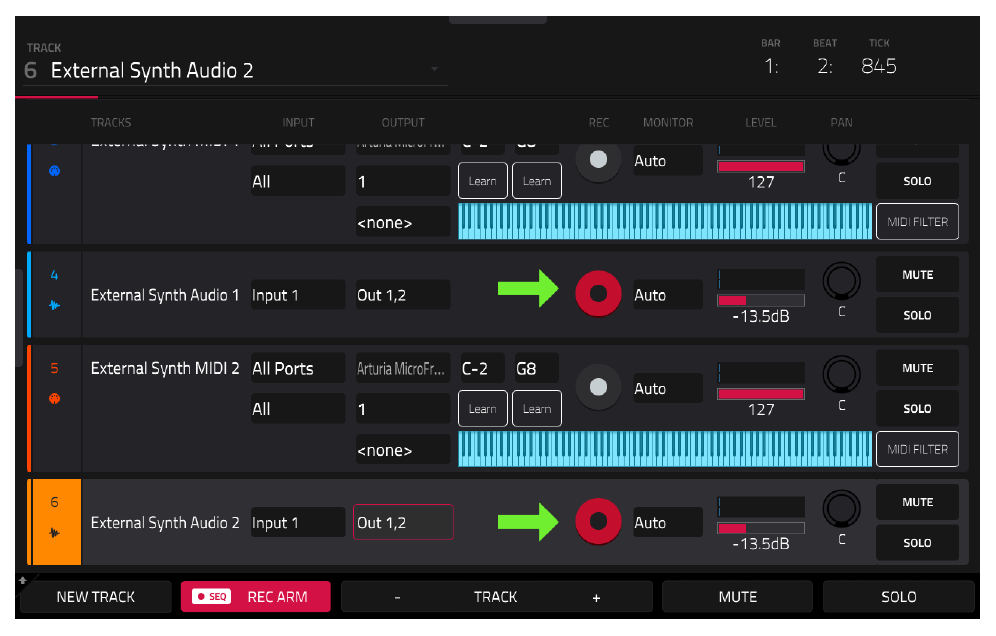Click second Learn button on MIDI 2 track
The image size is (996, 636).
(x=537, y=409)
